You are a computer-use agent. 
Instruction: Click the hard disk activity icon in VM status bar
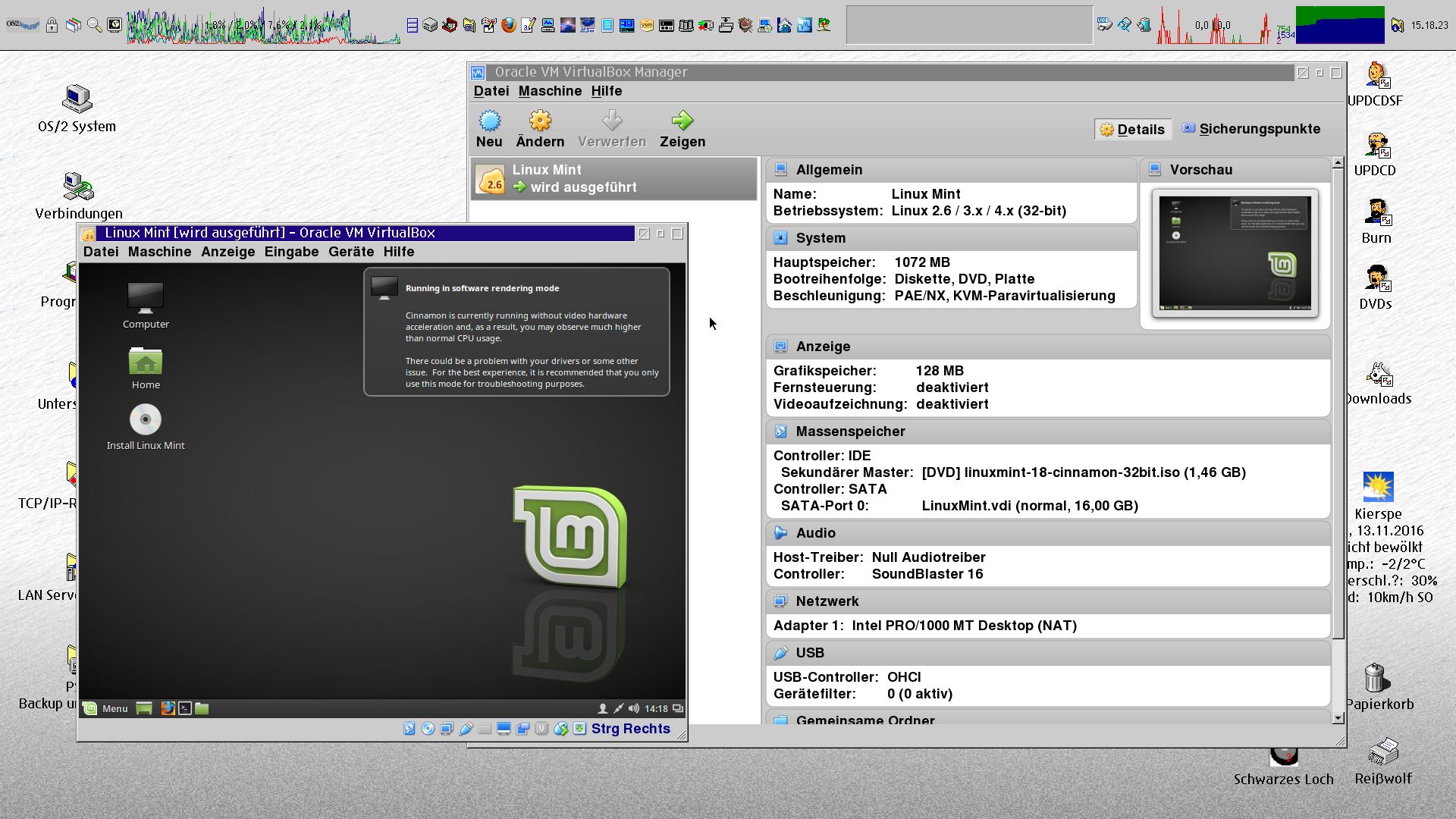tap(409, 729)
